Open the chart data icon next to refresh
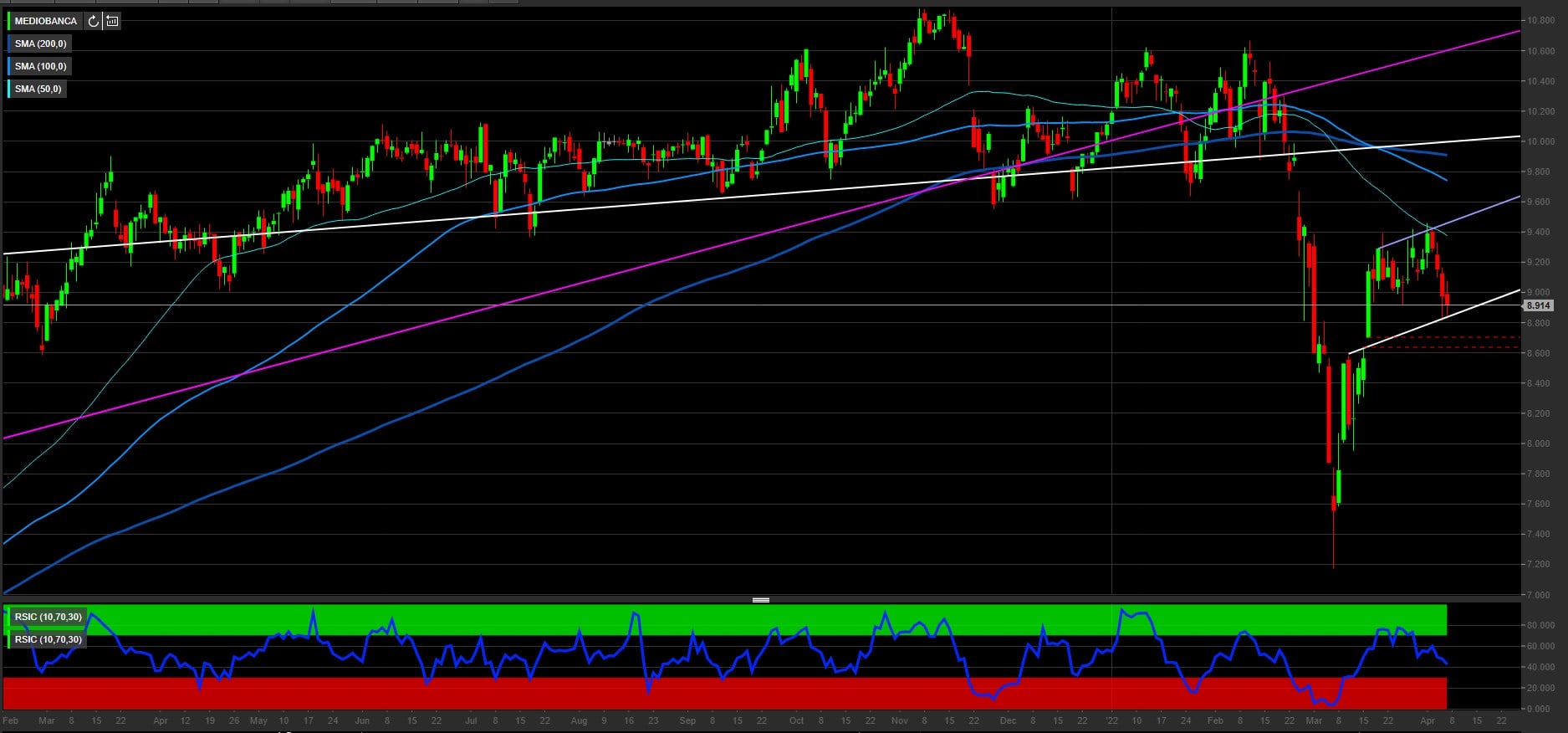 112,21
